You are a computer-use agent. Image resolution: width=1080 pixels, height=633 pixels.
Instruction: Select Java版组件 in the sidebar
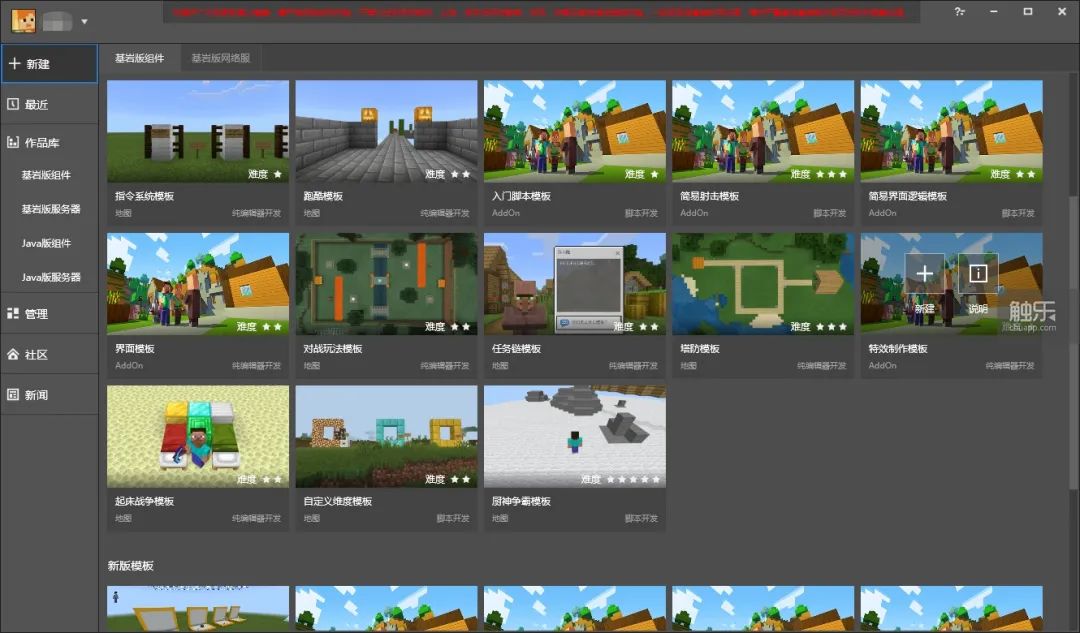(x=46, y=243)
